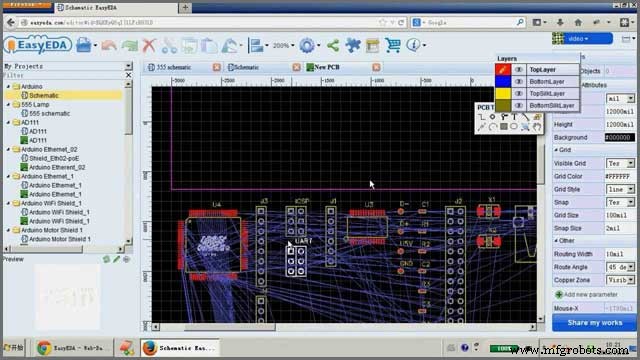Click Add new parameter link
Viewport: 640px width, 360px height.
coord(586,295)
